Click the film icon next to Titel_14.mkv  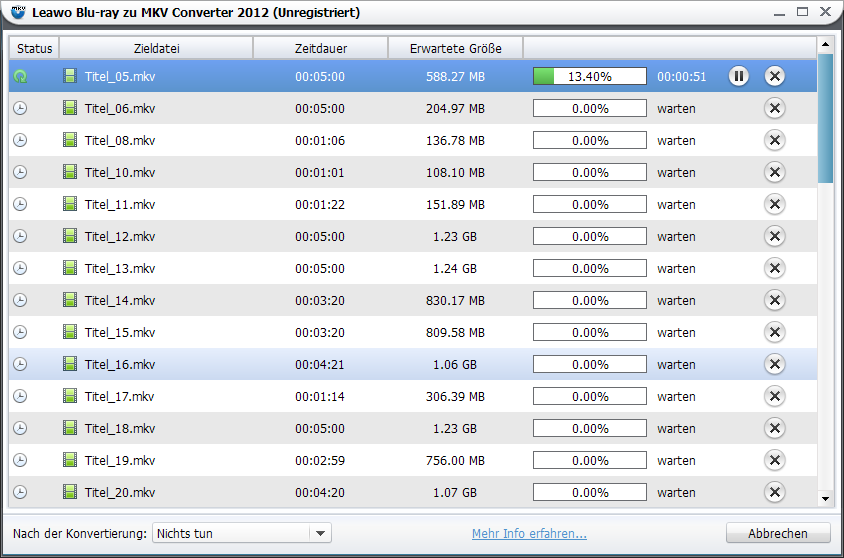pyautogui.click(x=70, y=300)
